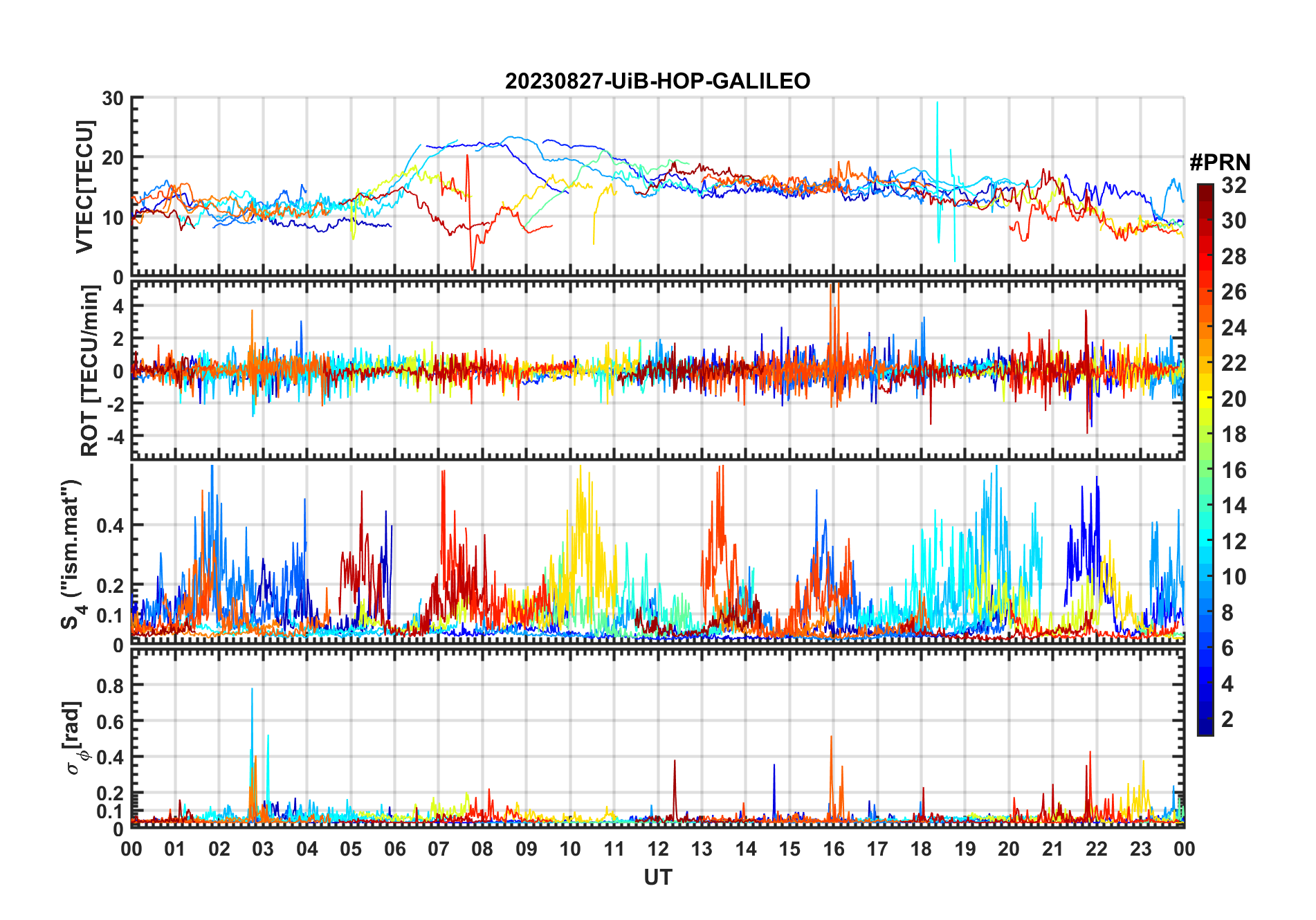
Task: Click the 0.4 tick on the S4 axis
Action: click(110, 526)
